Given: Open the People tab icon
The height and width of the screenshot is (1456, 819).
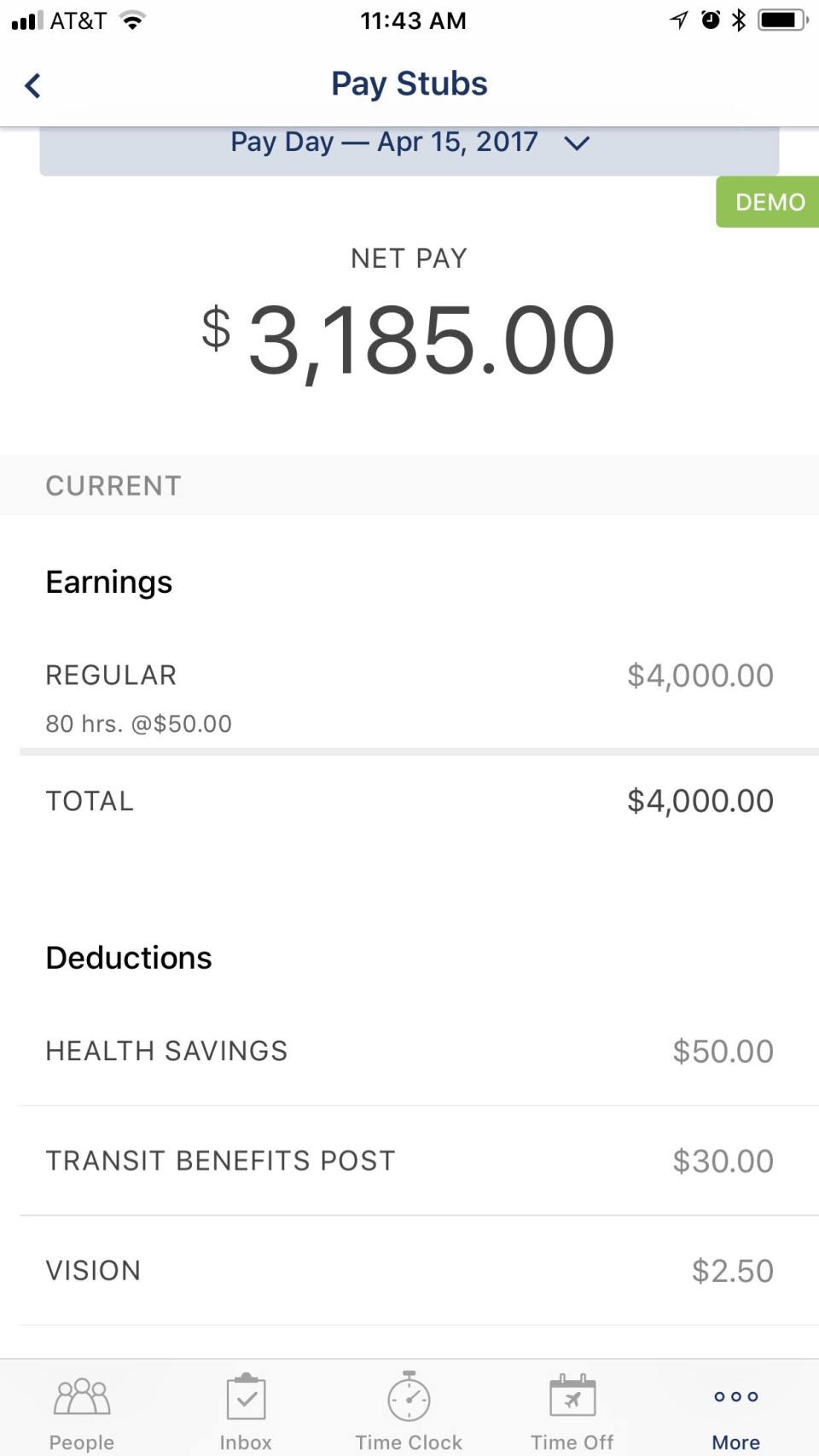Looking at the screenshot, I should pyautogui.click(x=82, y=1397).
